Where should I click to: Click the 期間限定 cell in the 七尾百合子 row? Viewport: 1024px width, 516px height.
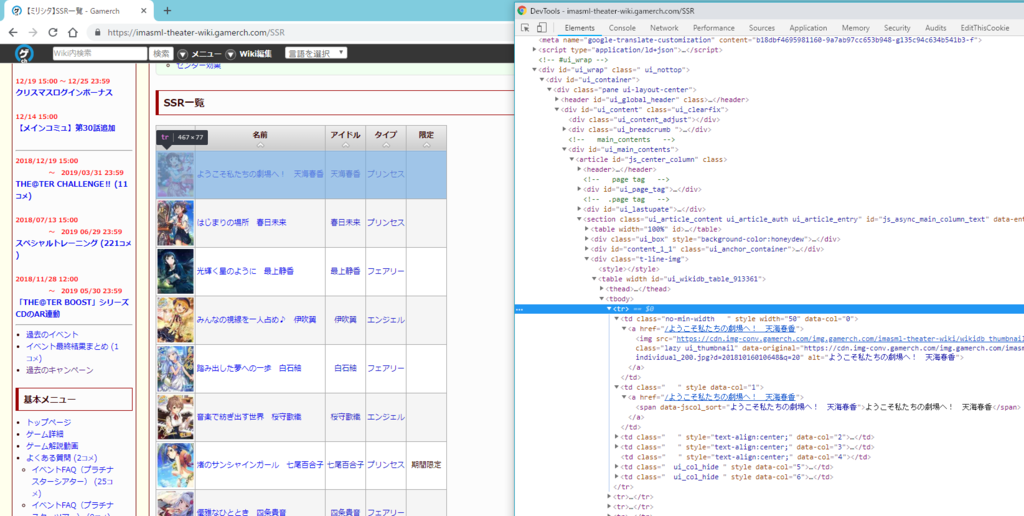(426, 465)
